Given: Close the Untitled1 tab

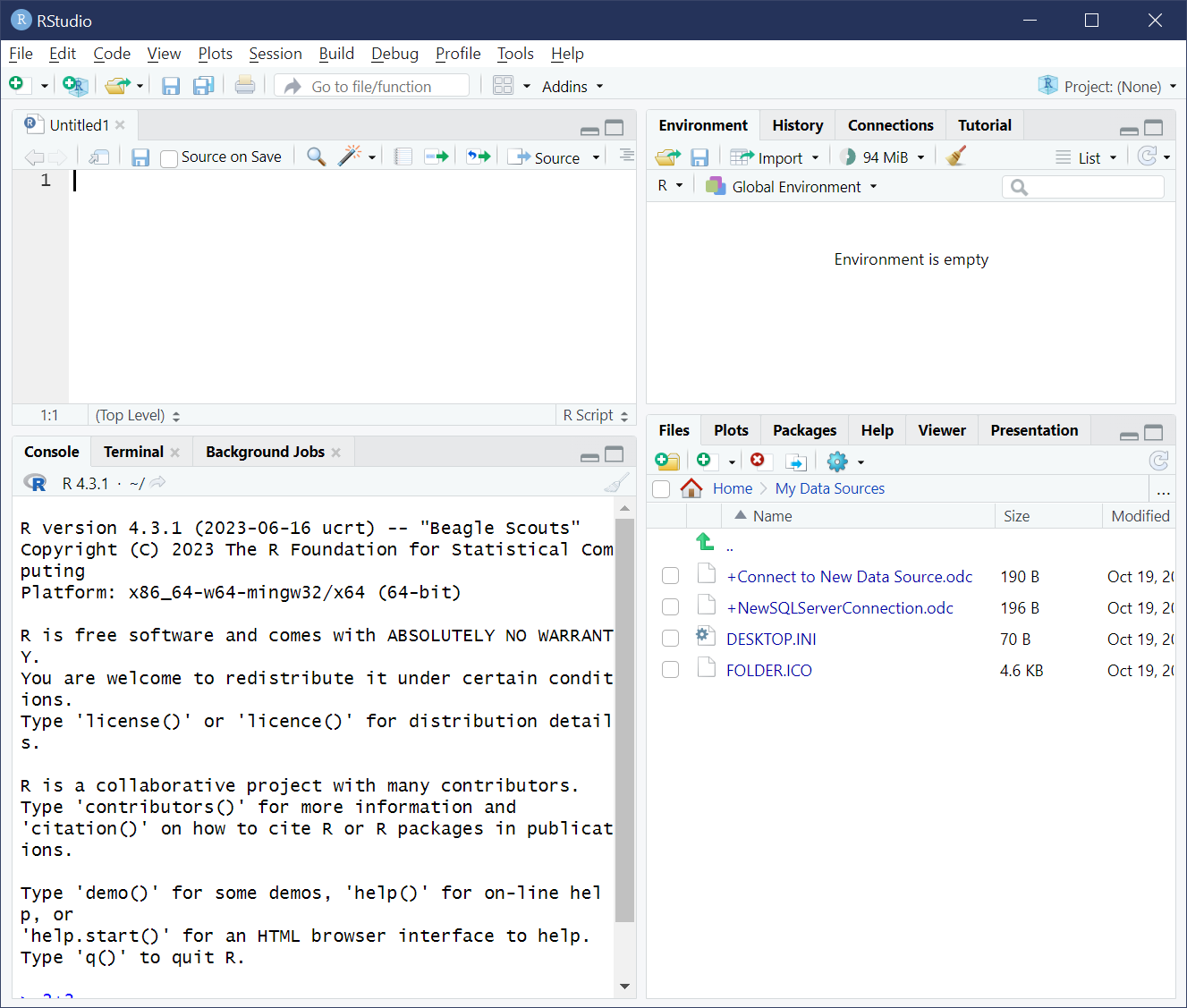Looking at the screenshot, I should point(121,125).
